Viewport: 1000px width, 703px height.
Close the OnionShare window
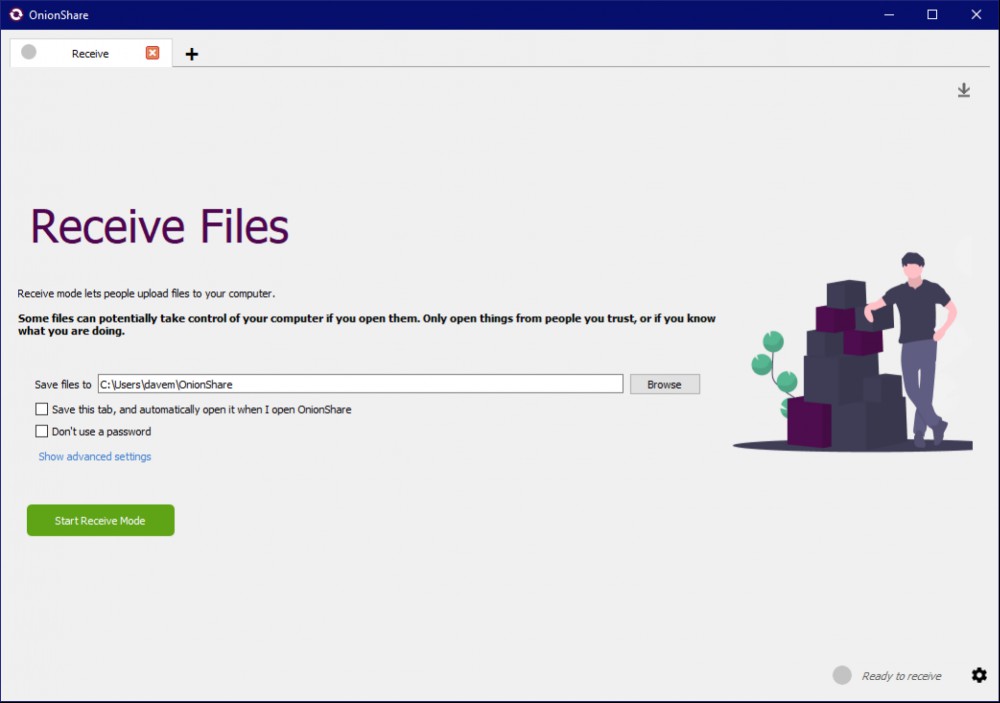(x=976, y=14)
